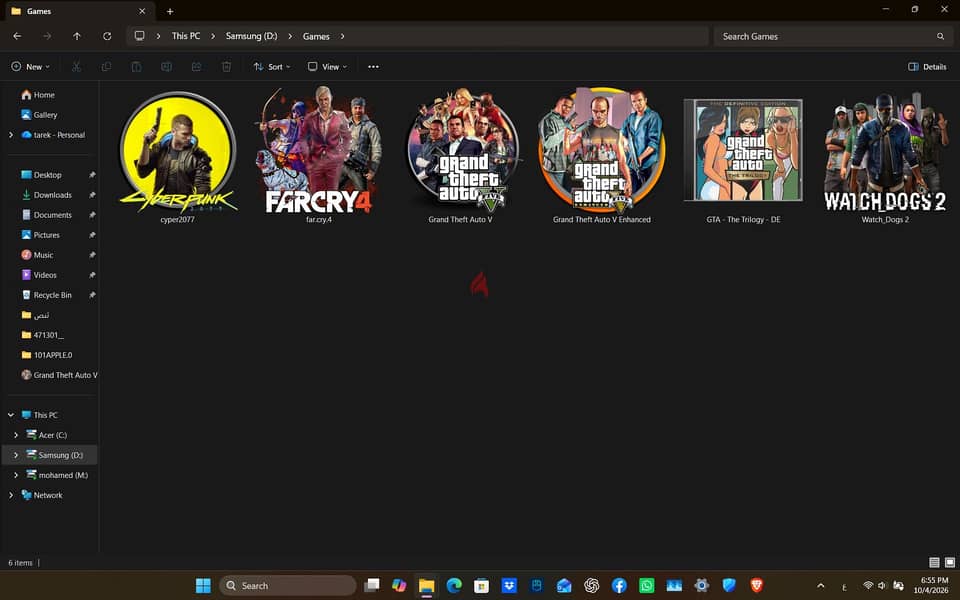Expand the Acer (C:) drive node
The image size is (960, 600).
tap(16, 435)
